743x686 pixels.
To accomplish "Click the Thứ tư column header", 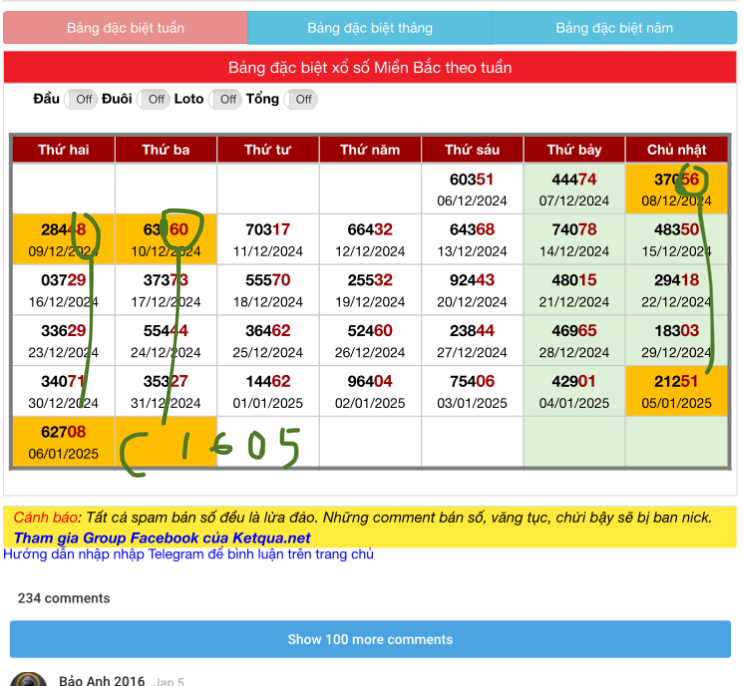I will (268, 150).
